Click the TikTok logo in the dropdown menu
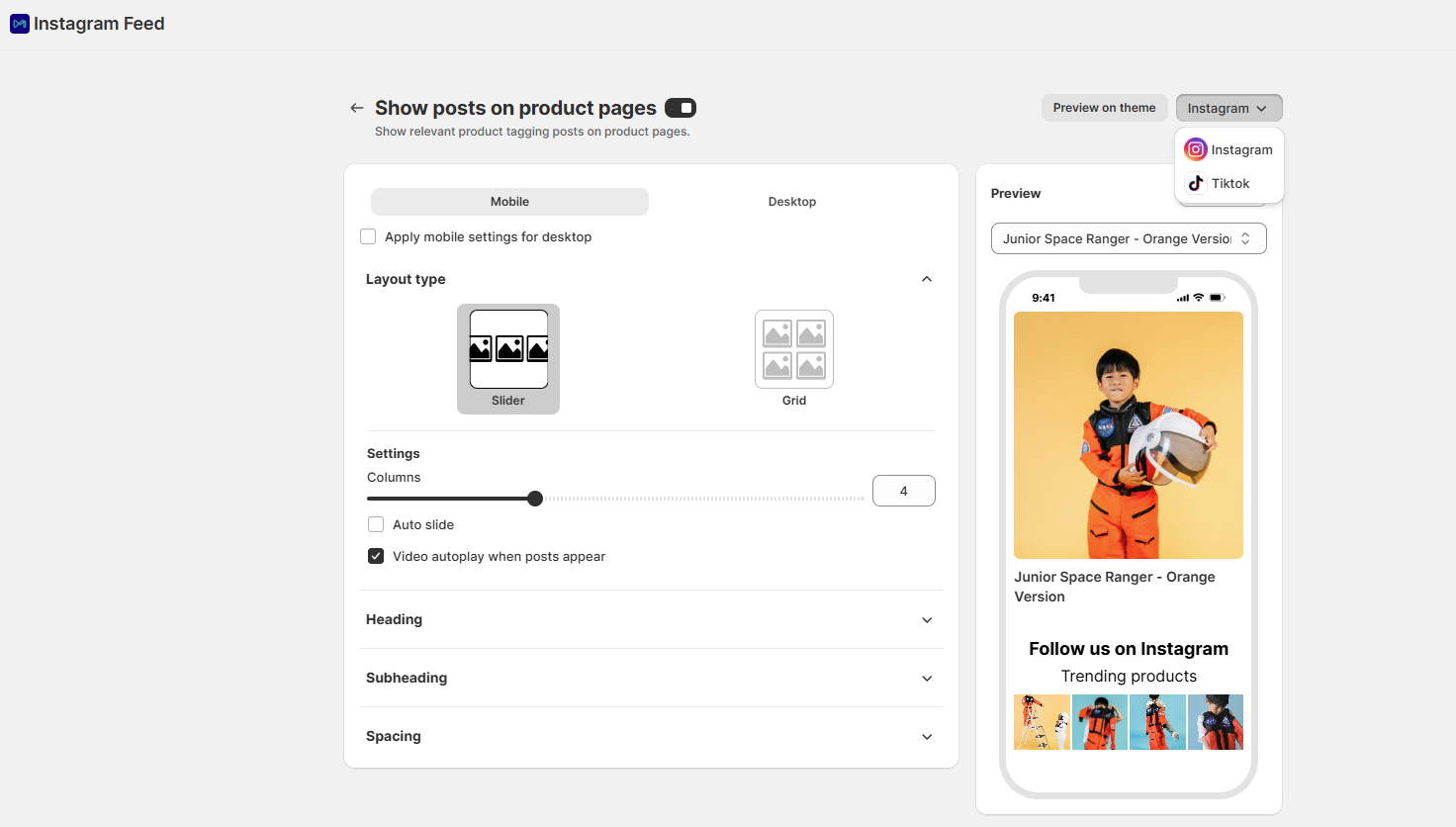 1196,183
